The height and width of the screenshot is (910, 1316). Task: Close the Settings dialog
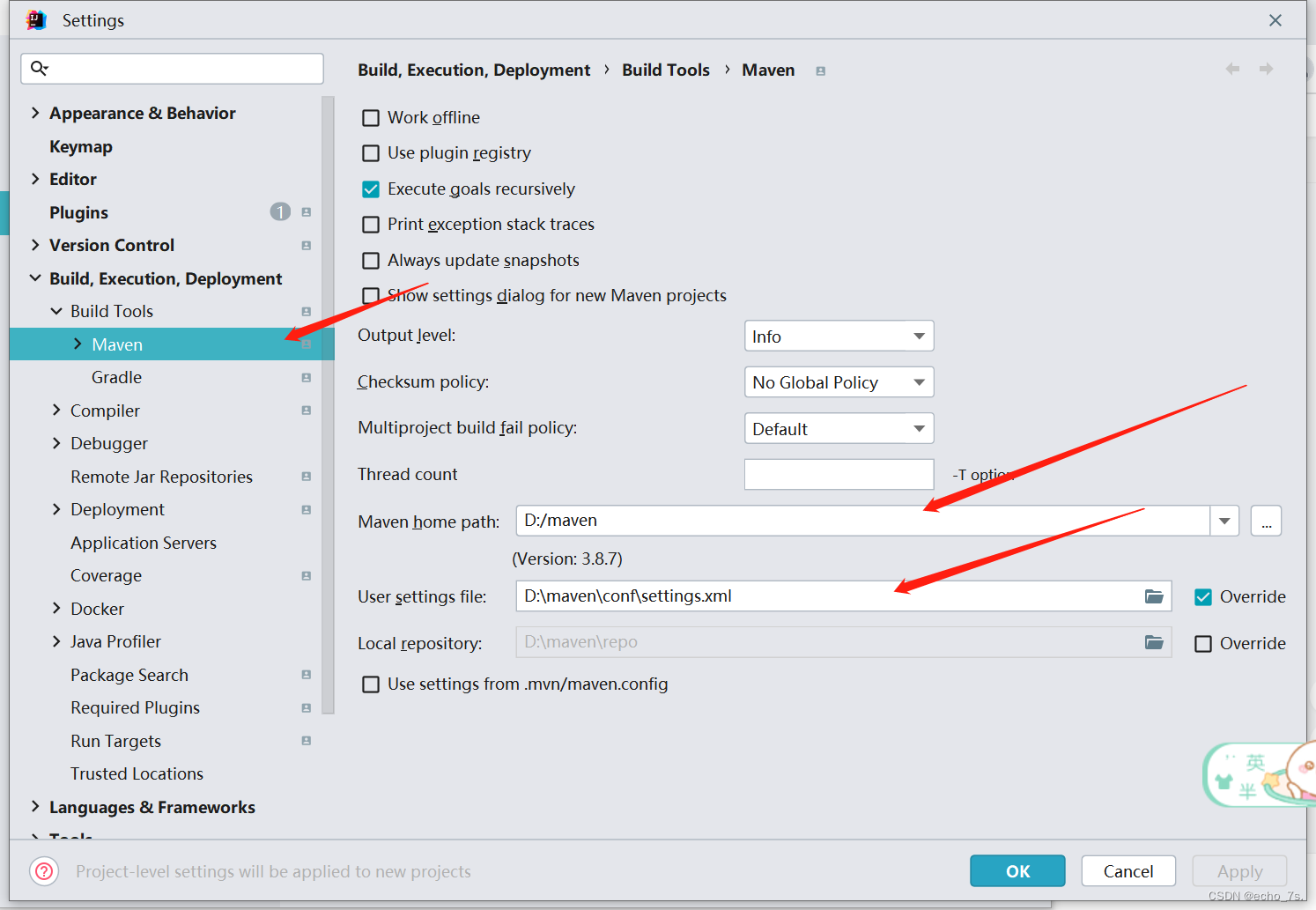click(x=1275, y=20)
